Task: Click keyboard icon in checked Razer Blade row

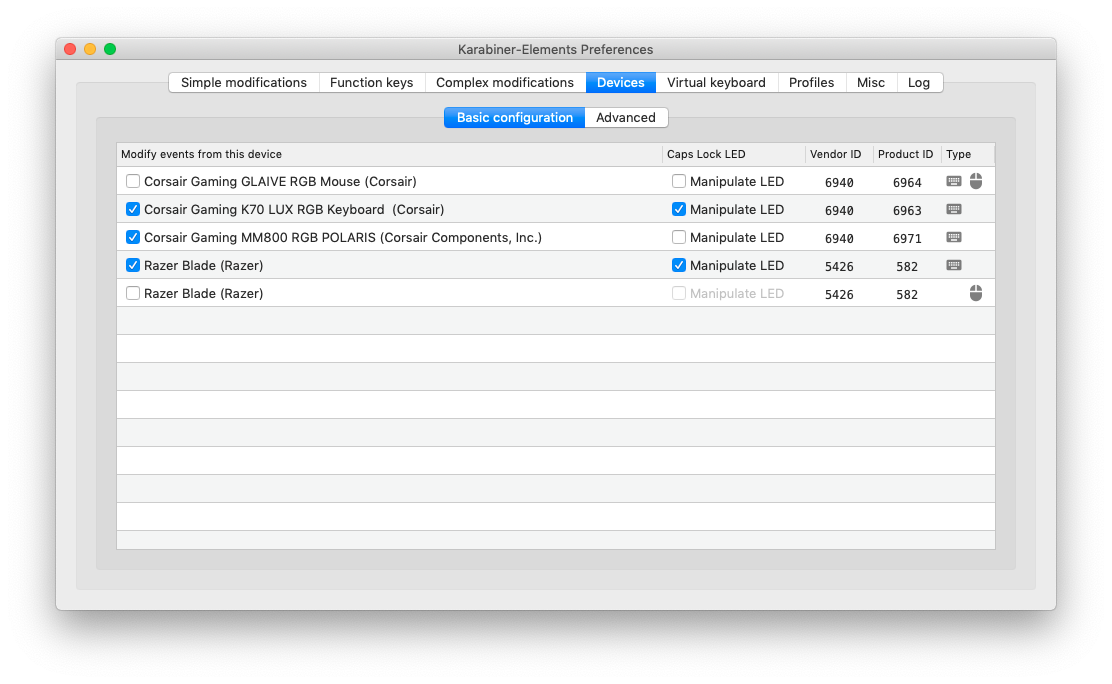Action: [x=954, y=265]
